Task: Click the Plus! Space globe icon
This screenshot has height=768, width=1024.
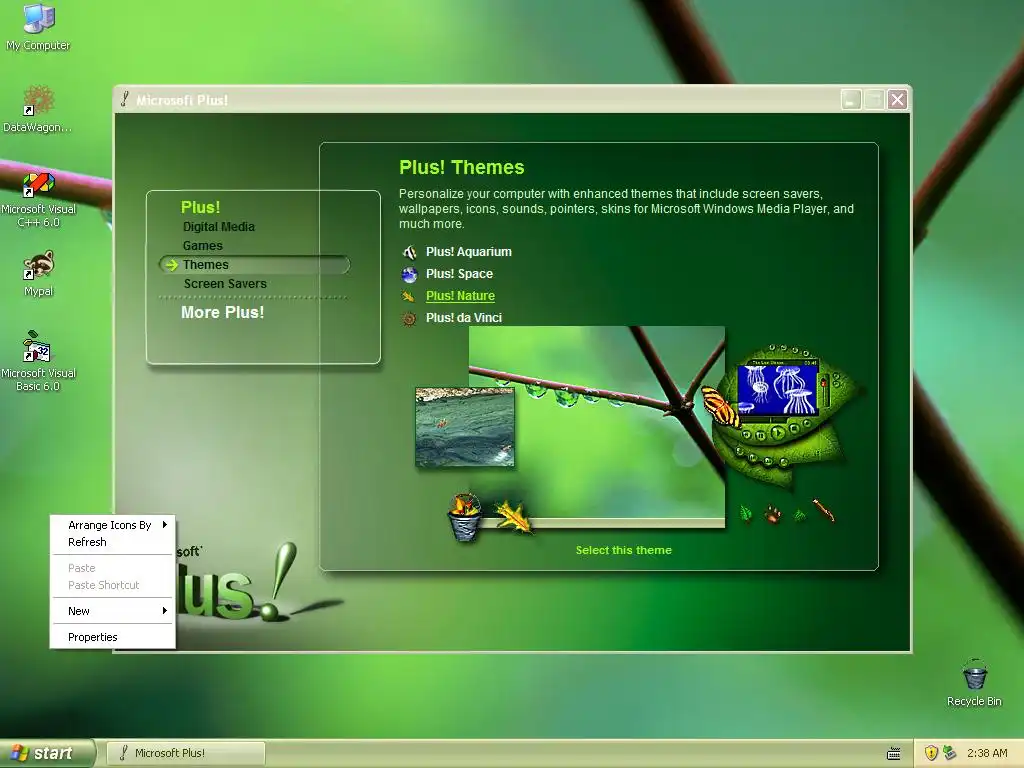Action: [x=409, y=274]
